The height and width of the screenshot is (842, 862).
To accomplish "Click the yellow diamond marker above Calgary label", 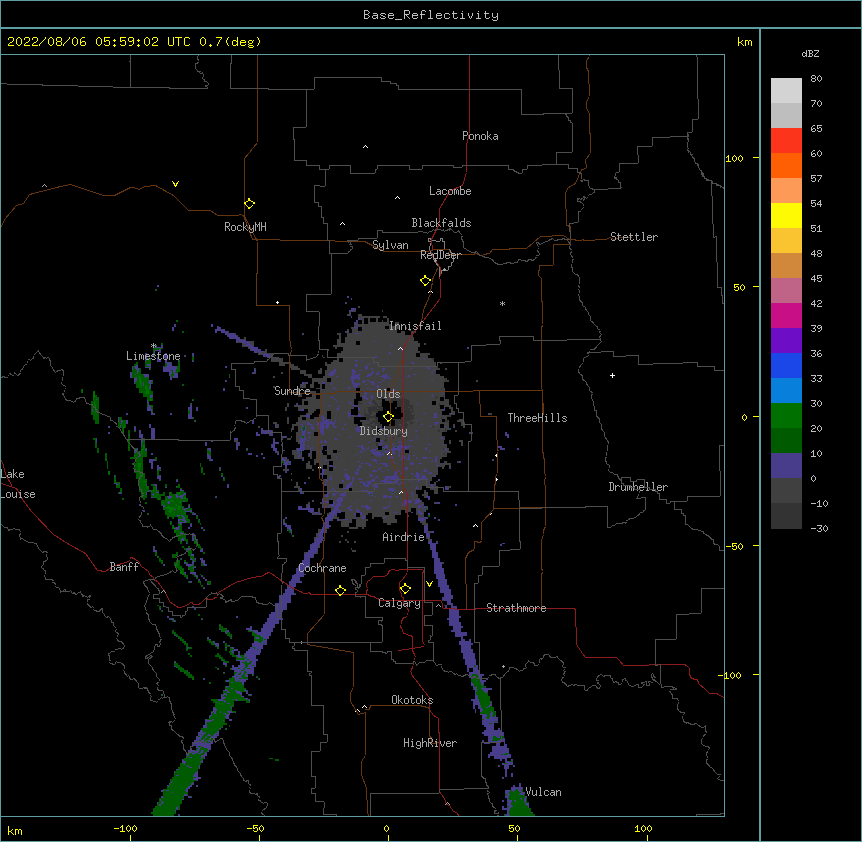I will click(x=405, y=589).
